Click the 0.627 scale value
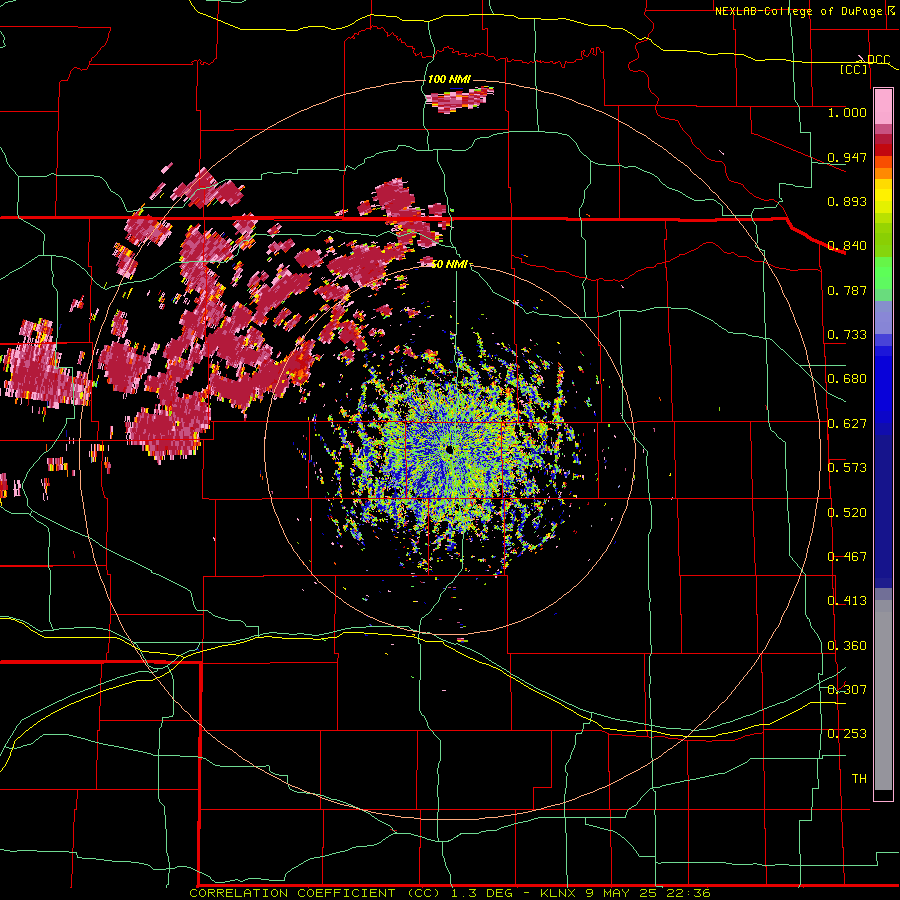The image size is (900, 900). 847,424
